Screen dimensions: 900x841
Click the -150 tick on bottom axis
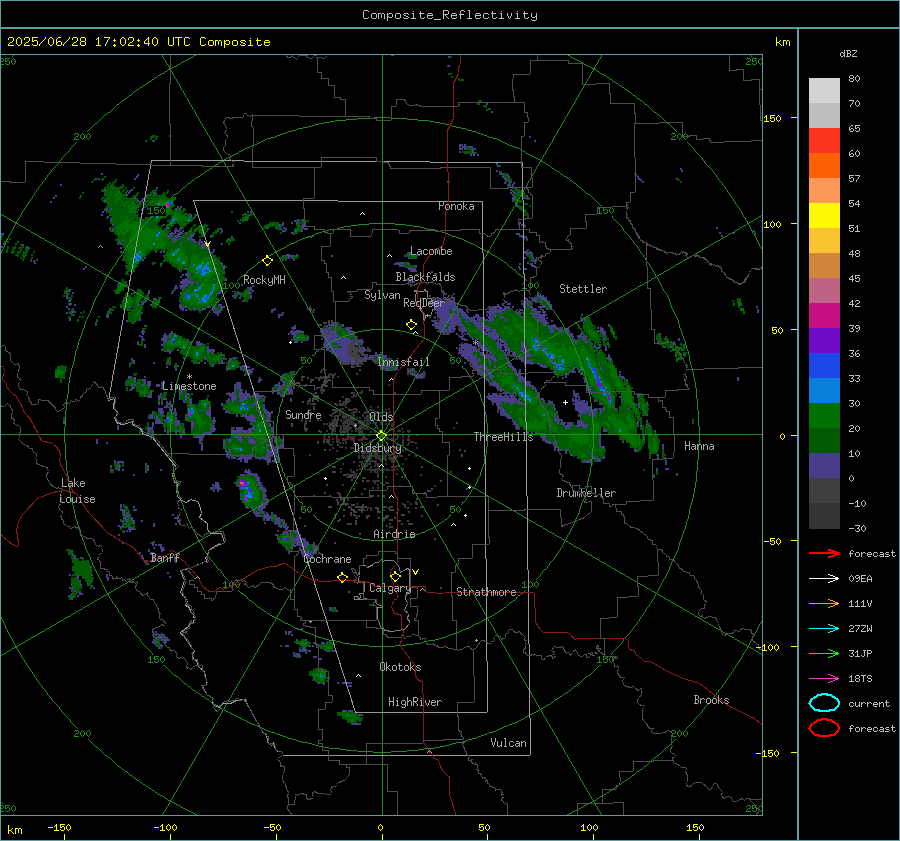(x=59, y=827)
